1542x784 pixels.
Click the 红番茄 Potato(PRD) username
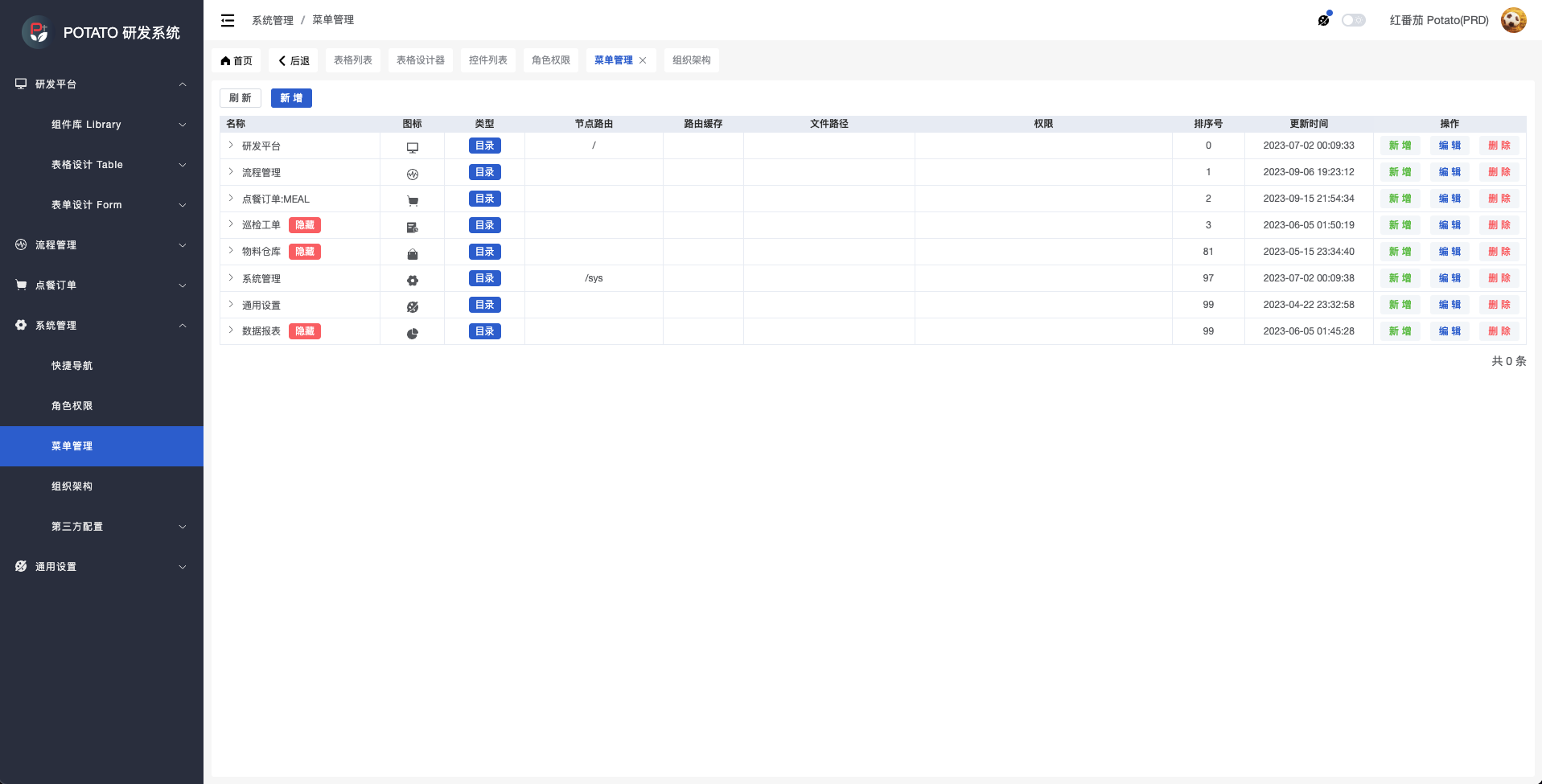tap(1439, 20)
